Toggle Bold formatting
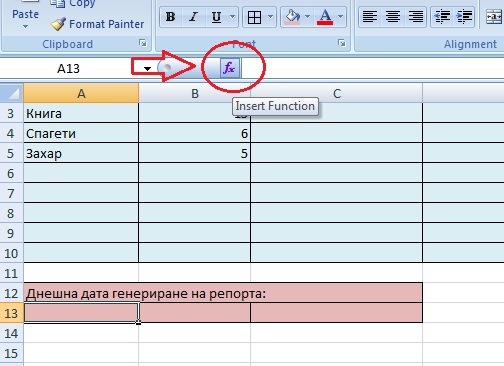The width and height of the screenshot is (504, 366). point(171,17)
